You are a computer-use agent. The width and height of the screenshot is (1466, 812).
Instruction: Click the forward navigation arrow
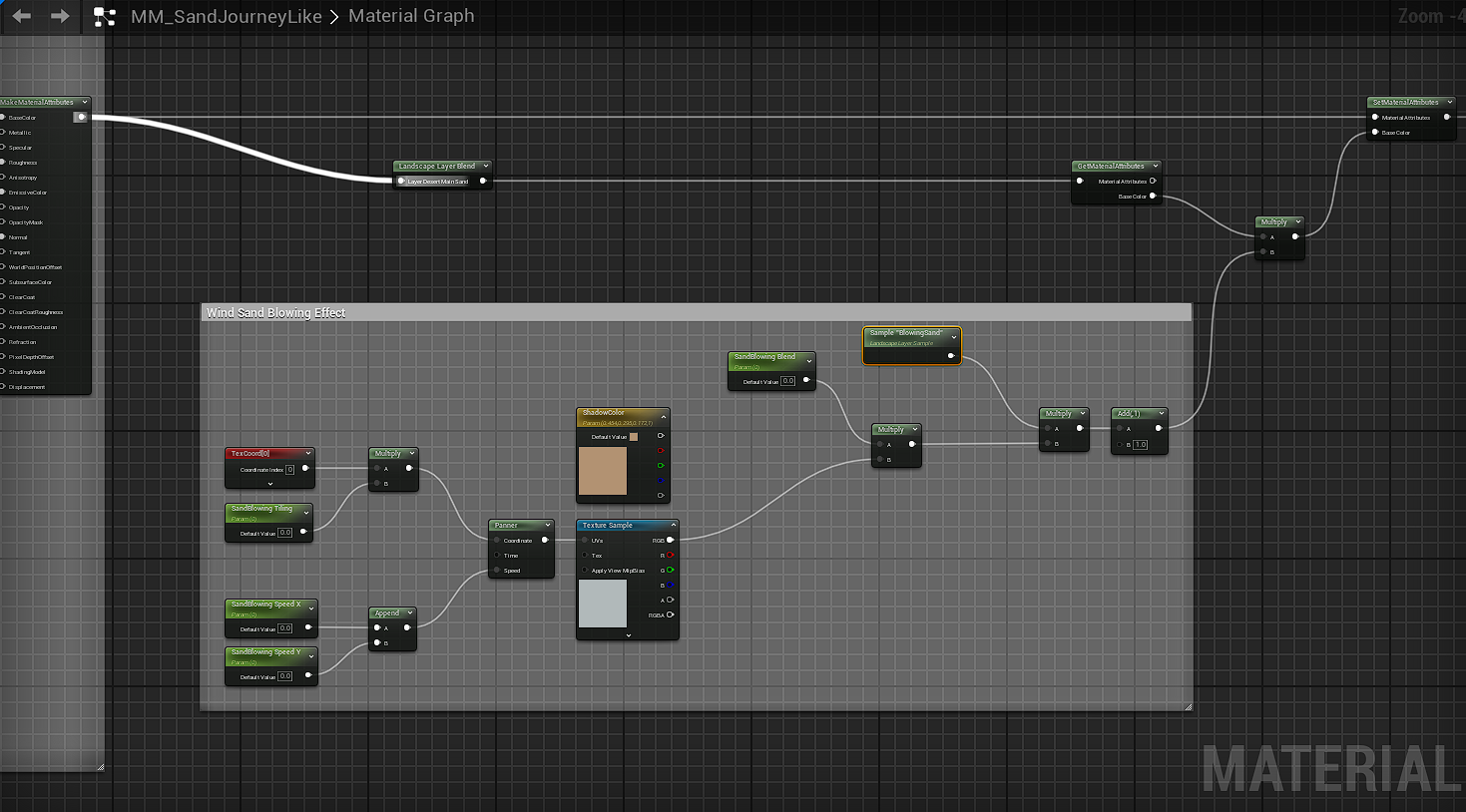pyautogui.click(x=60, y=16)
